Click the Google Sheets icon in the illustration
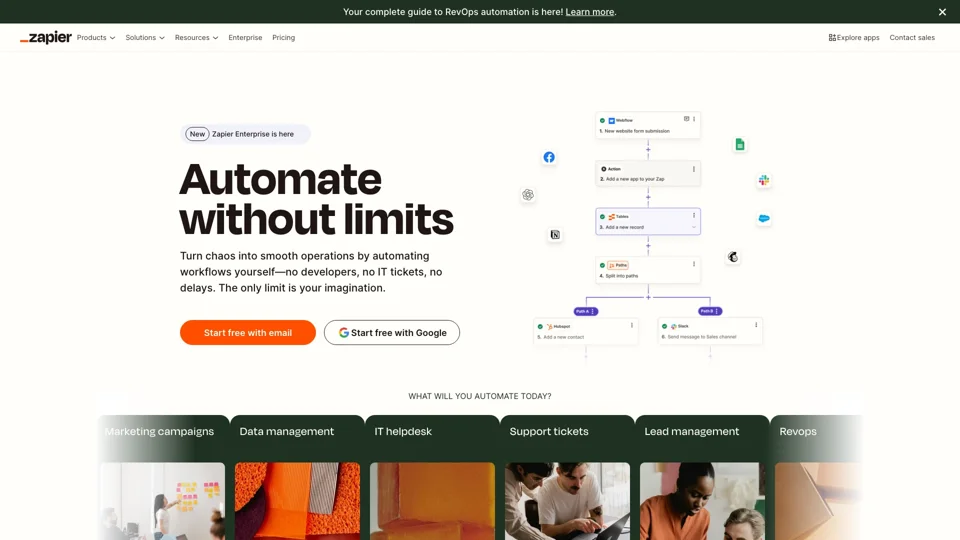 (x=740, y=144)
